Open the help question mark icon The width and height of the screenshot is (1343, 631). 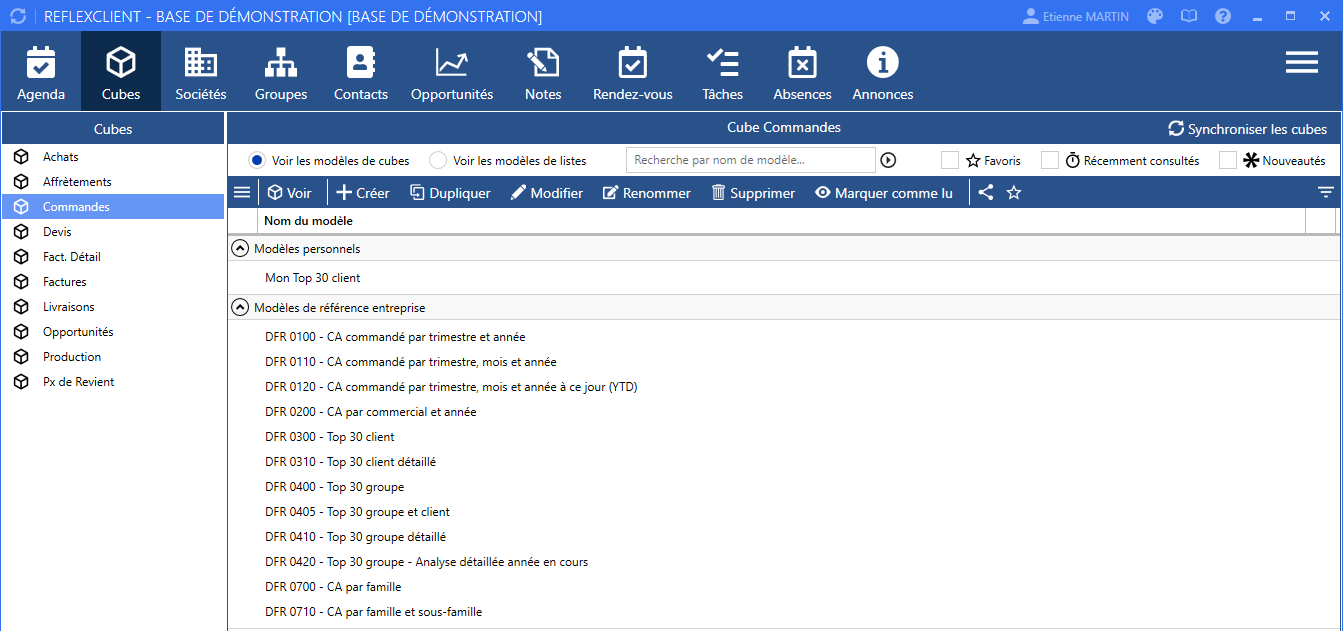1223,16
